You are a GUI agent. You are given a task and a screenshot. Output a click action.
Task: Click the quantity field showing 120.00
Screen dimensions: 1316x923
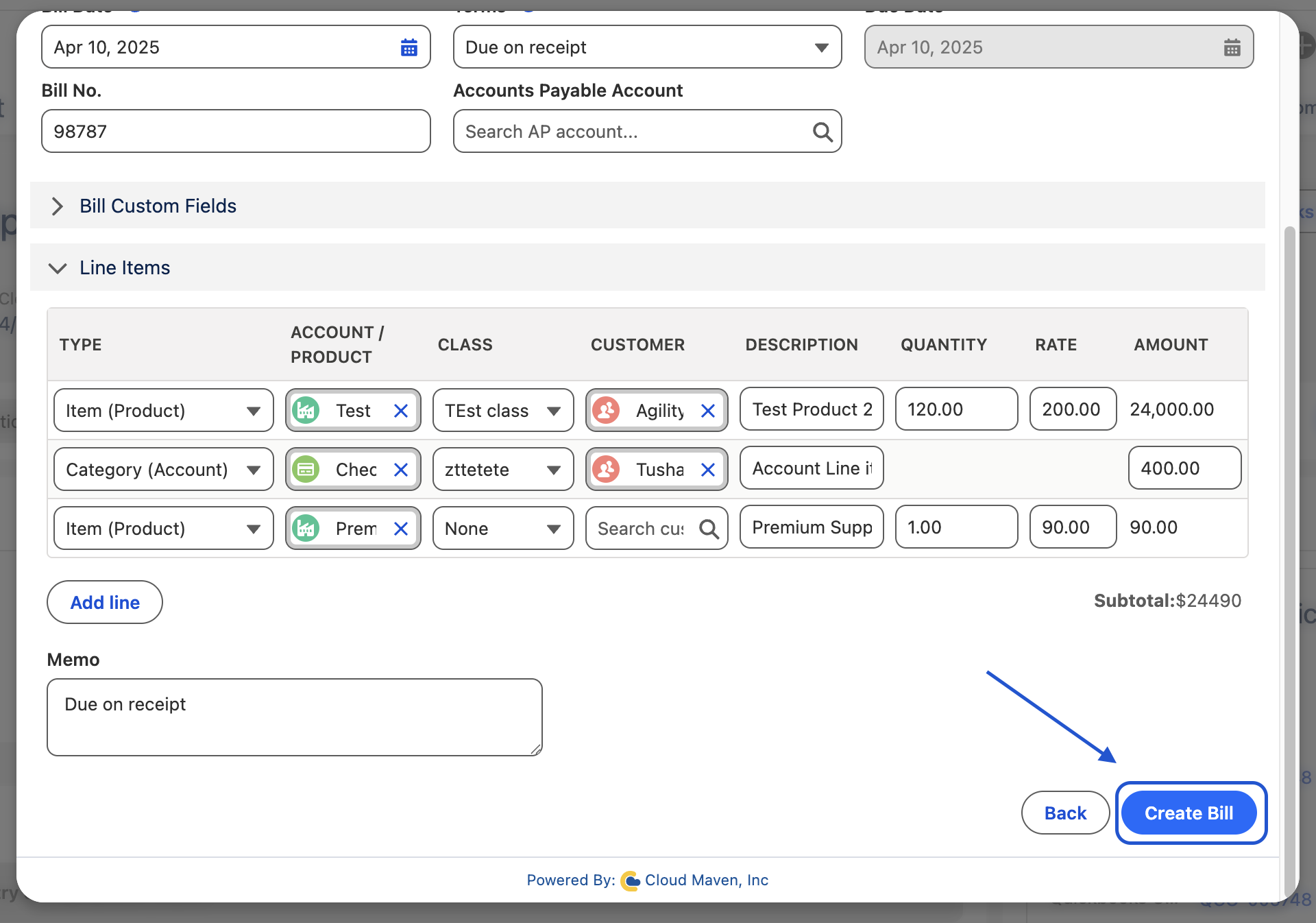click(x=956, y=409)
